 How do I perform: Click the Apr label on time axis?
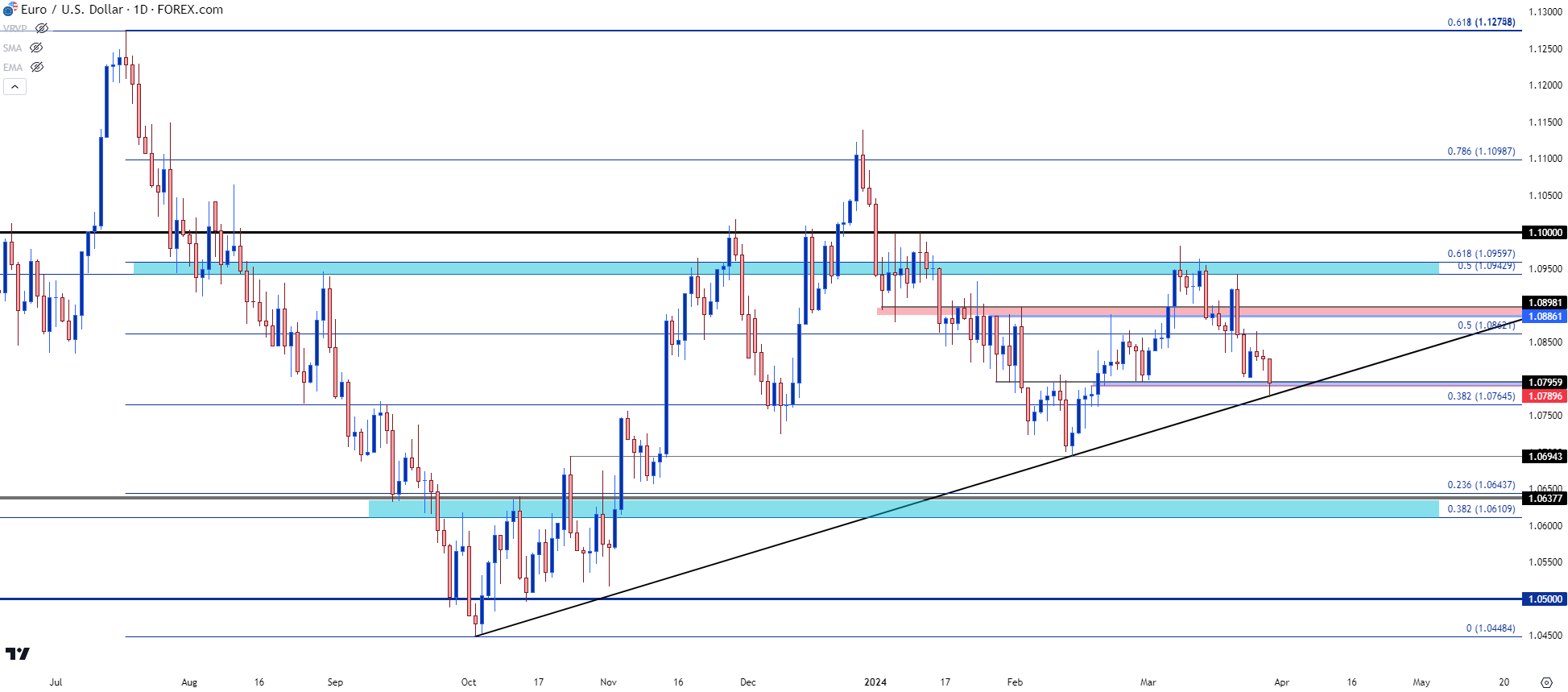(1281, 682)
